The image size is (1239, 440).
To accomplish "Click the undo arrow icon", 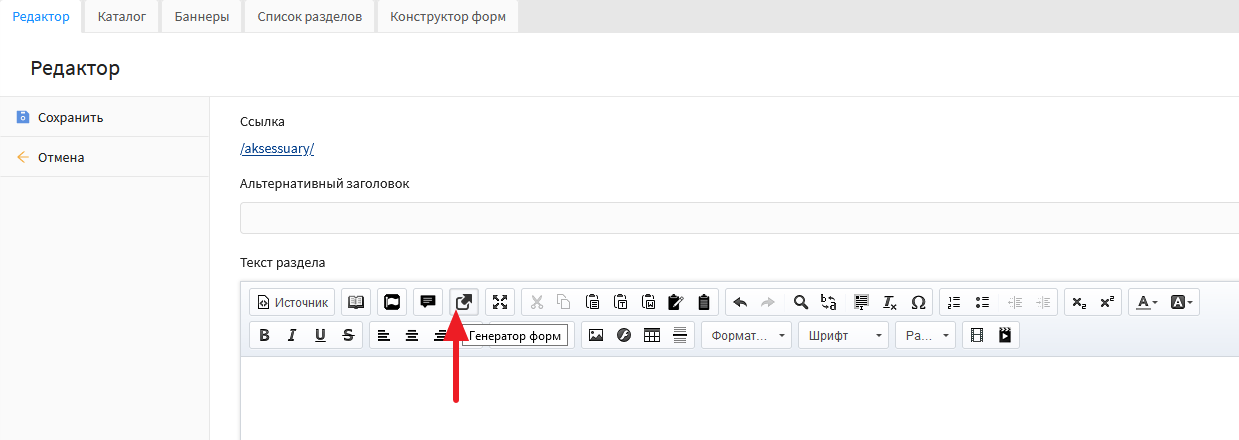I will coord(740,302).
